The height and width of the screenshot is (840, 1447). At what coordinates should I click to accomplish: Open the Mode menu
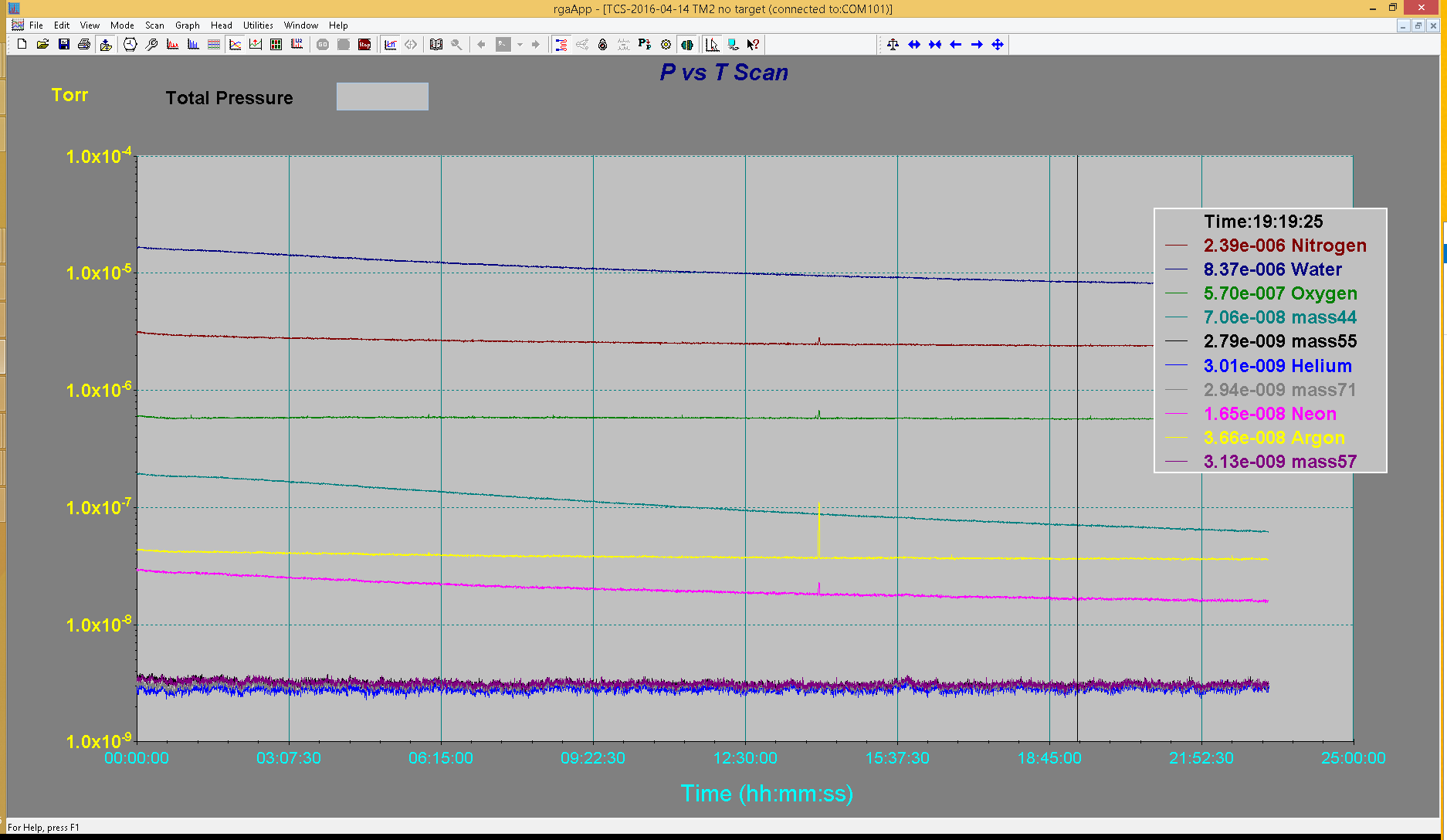(122, 25)
